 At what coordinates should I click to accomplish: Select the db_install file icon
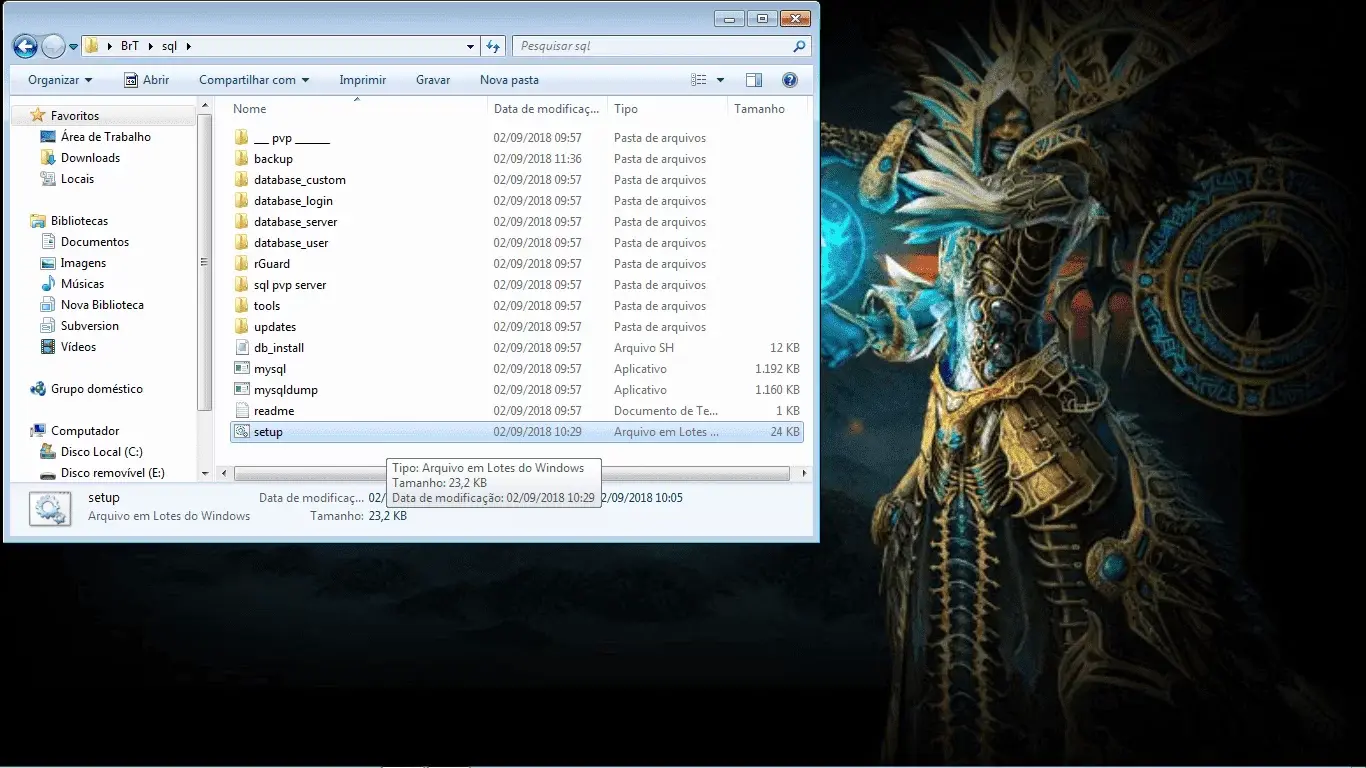[241, 348]
